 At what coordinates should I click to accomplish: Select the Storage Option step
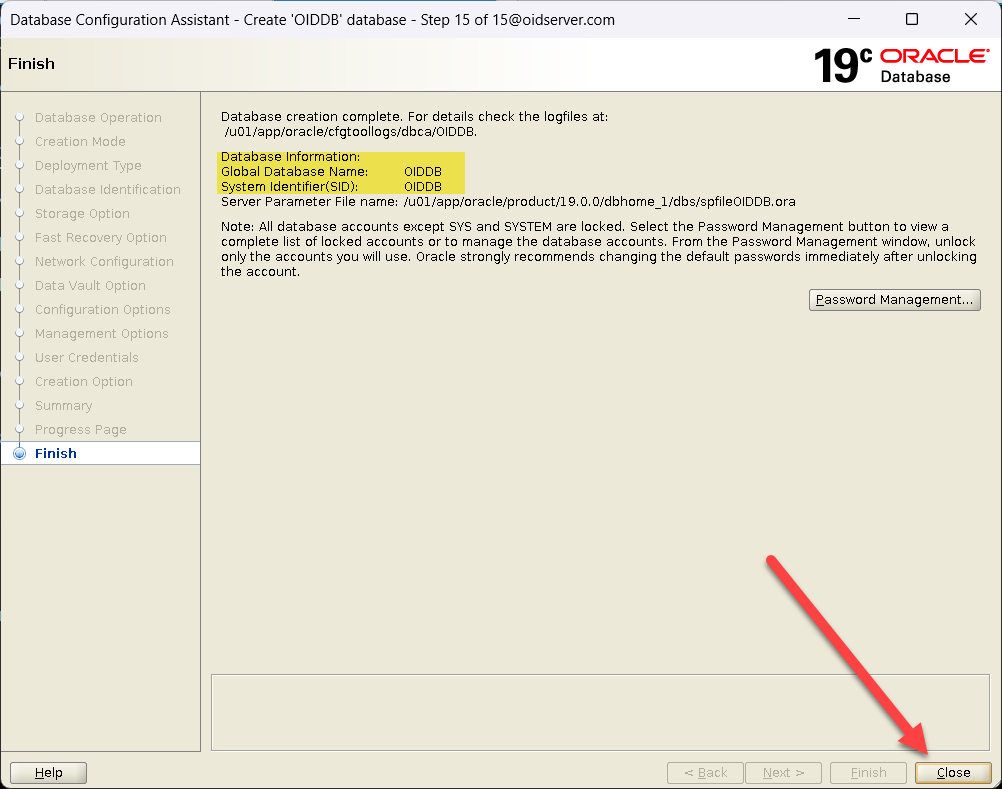(x=82, y=213)
